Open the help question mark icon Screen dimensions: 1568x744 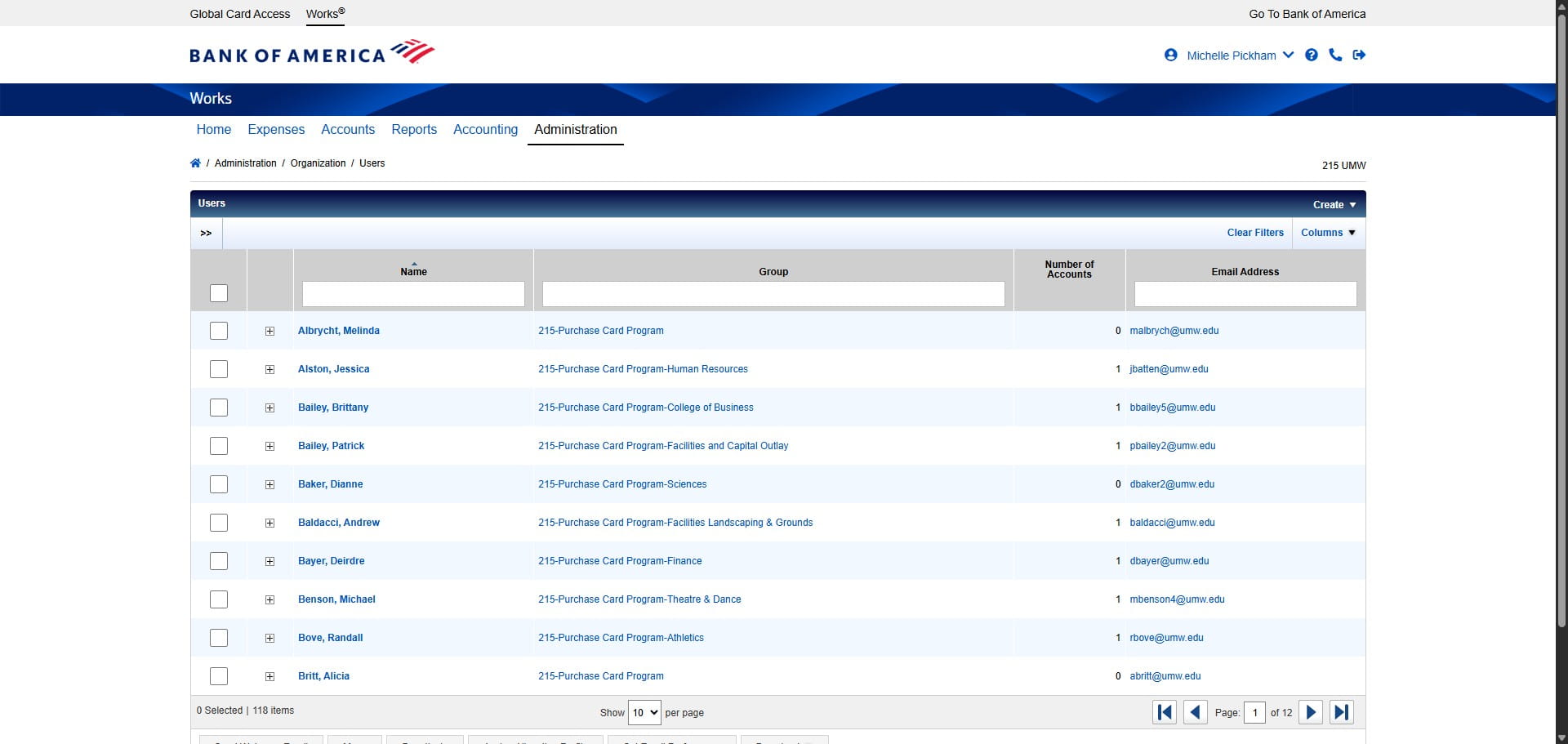1312,55
